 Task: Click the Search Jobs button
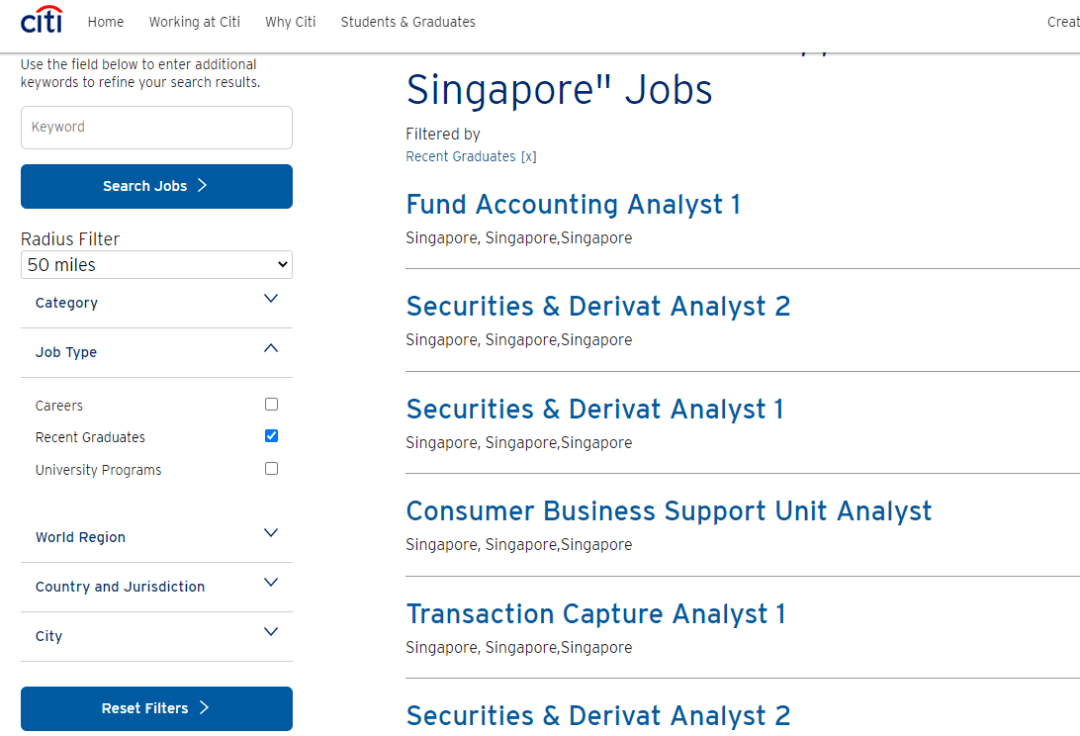coord(157,186)
